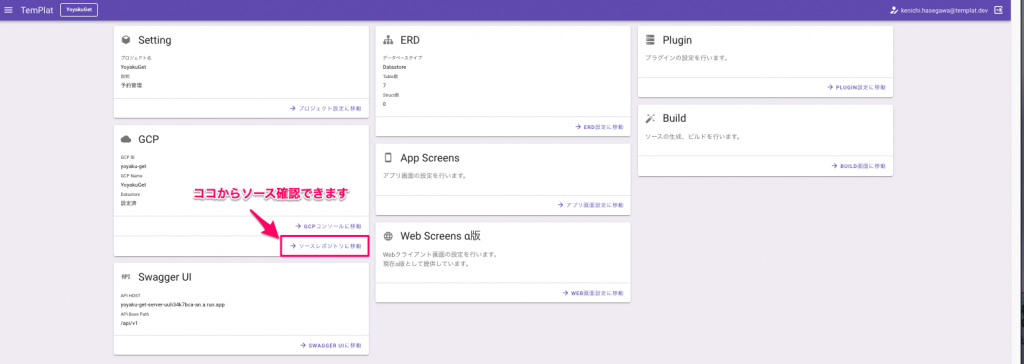
Task: Click the Plugin stack icon
Action: tap(649, 40)
